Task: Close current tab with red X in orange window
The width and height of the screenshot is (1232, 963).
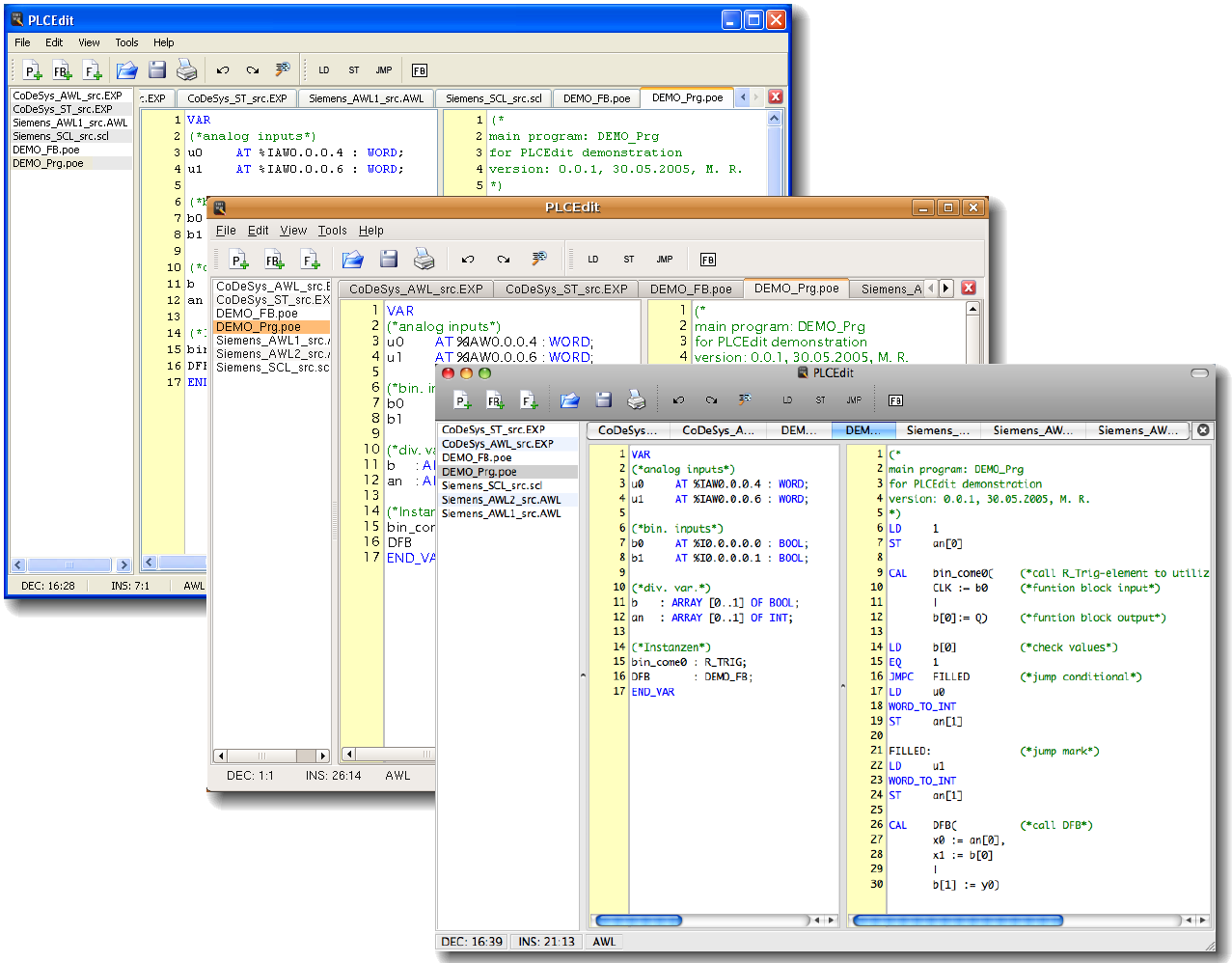Action: [969, 288]
